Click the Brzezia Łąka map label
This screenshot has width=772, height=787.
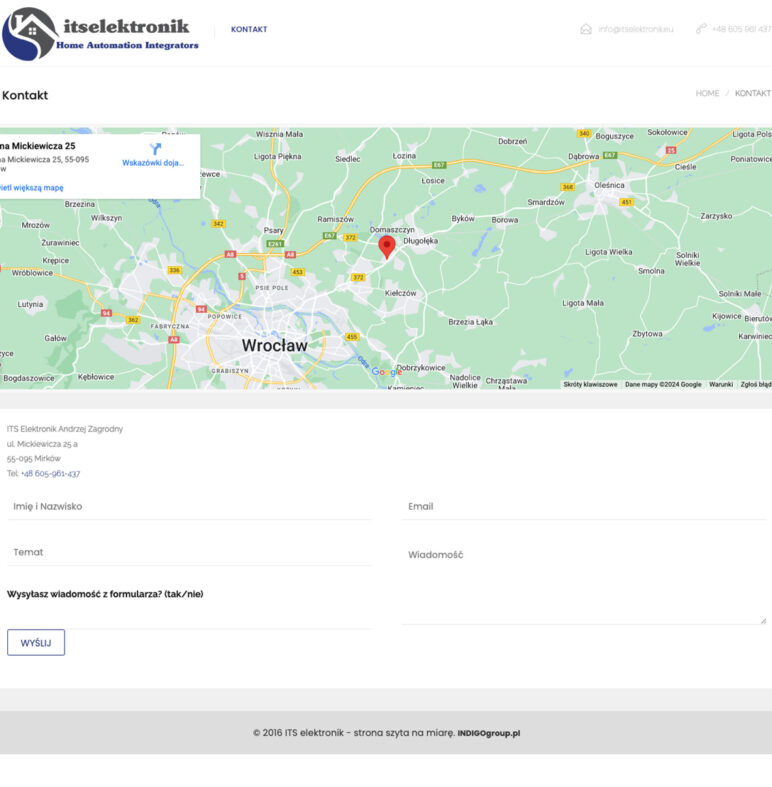pyautogui.click(x=471, y=322)
